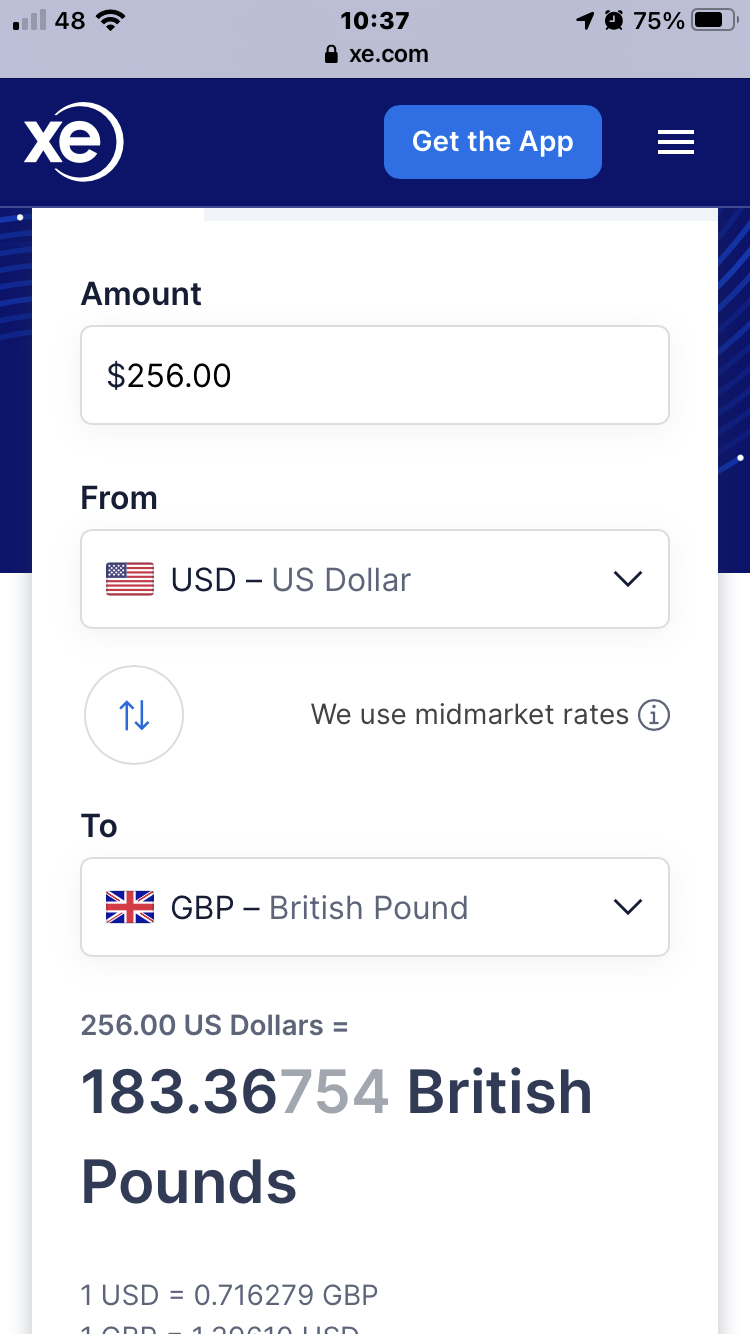
Task: Click the XE logo
Action: tap(73, 142)
